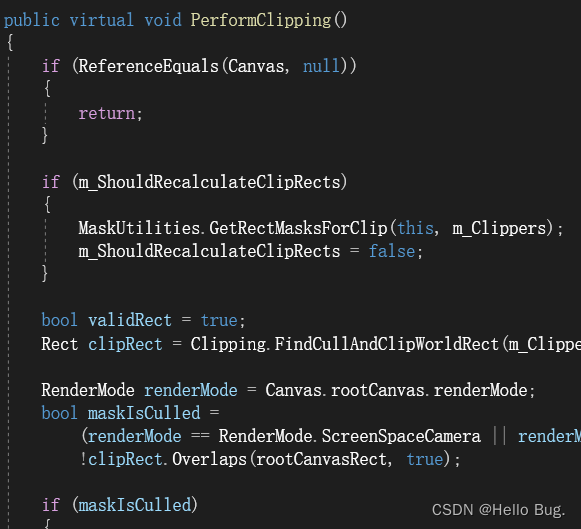Click the CSDN @Hello Bug. watermark
Viewport: 581px width, 529px height.
click(x=498, y=510)
